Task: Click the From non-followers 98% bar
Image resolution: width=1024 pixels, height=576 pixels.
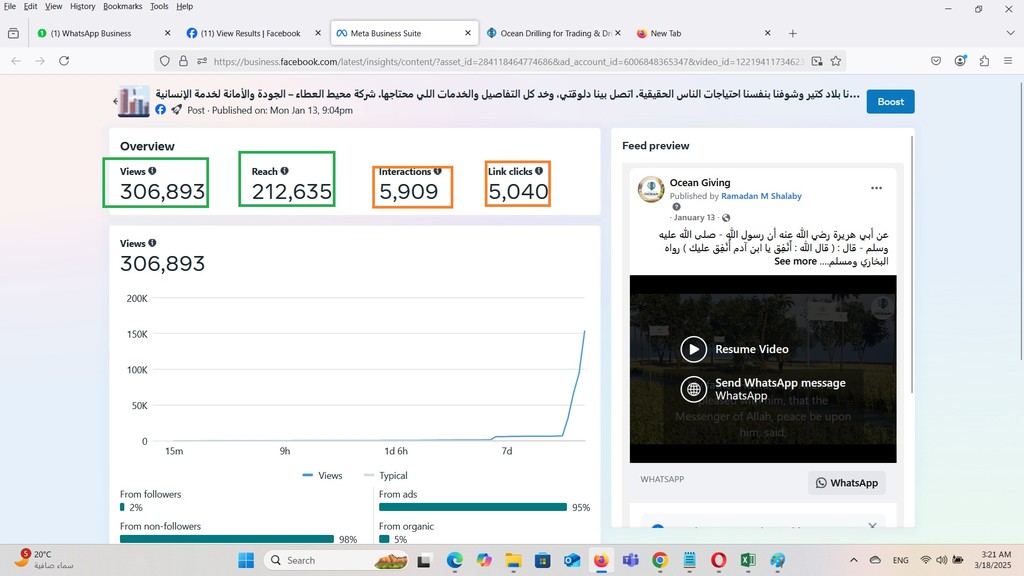Action: [x=227, y=539]
